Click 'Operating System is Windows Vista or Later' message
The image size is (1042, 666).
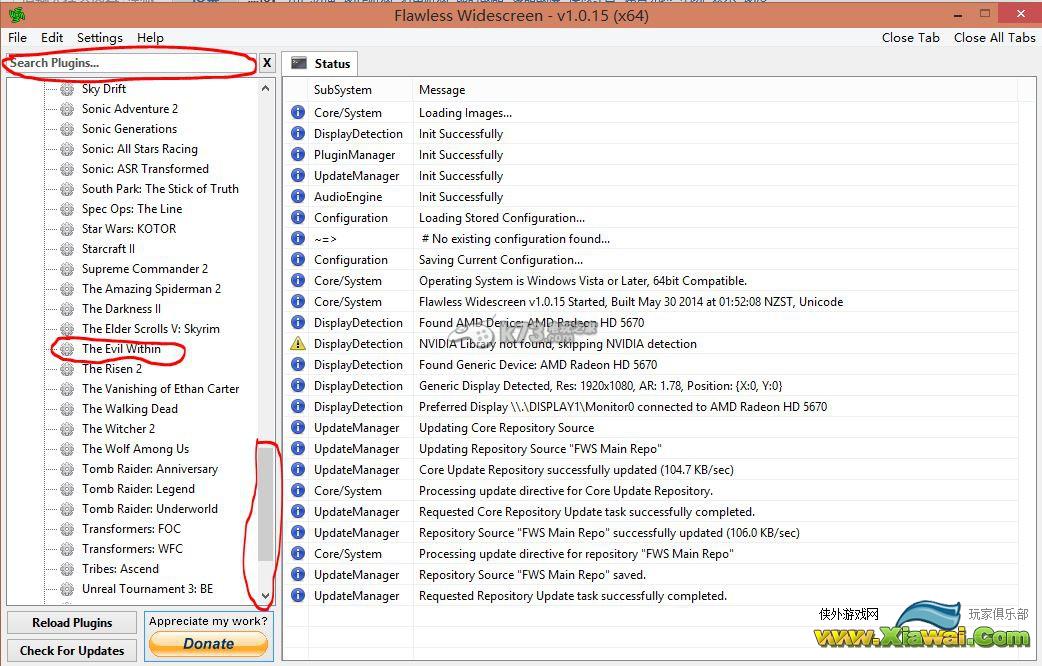click(x=583, y=280)
